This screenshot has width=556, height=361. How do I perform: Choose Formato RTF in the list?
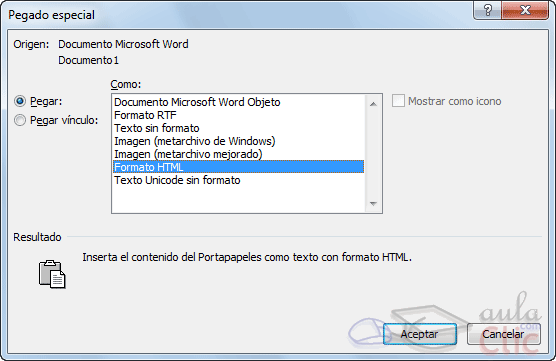pyautogui.click(x=239, y=115)
